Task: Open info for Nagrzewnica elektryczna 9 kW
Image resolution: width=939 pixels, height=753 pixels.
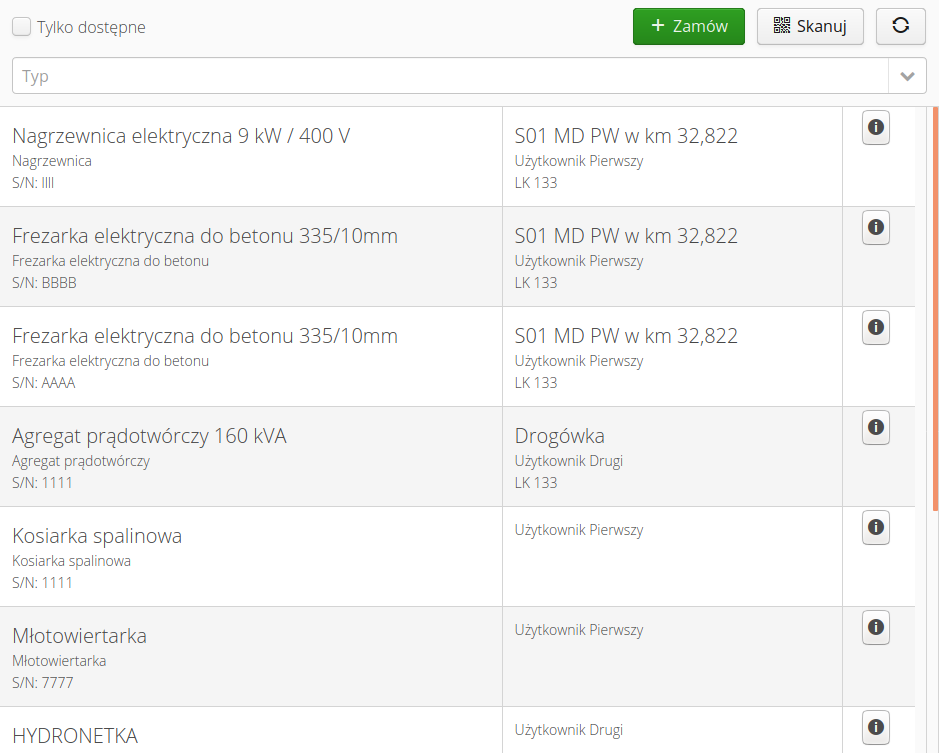Action: point(875,128)
